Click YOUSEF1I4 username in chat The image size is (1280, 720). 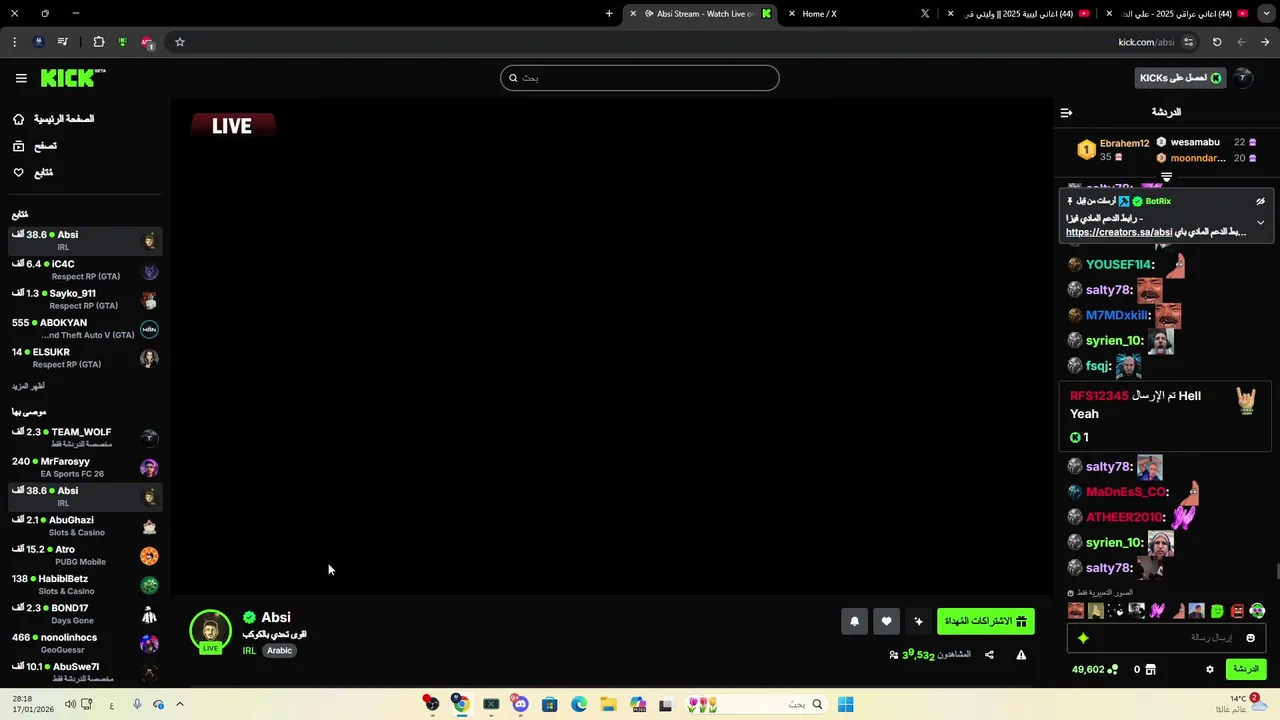point(1119,265)
